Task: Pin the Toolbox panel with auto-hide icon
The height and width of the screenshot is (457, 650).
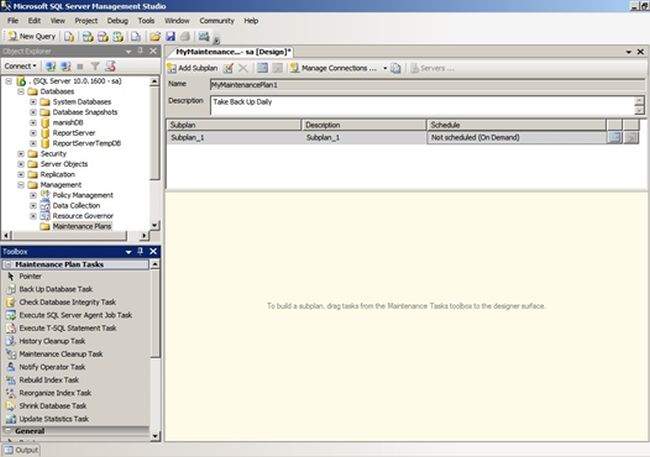Action: (140, 251)
